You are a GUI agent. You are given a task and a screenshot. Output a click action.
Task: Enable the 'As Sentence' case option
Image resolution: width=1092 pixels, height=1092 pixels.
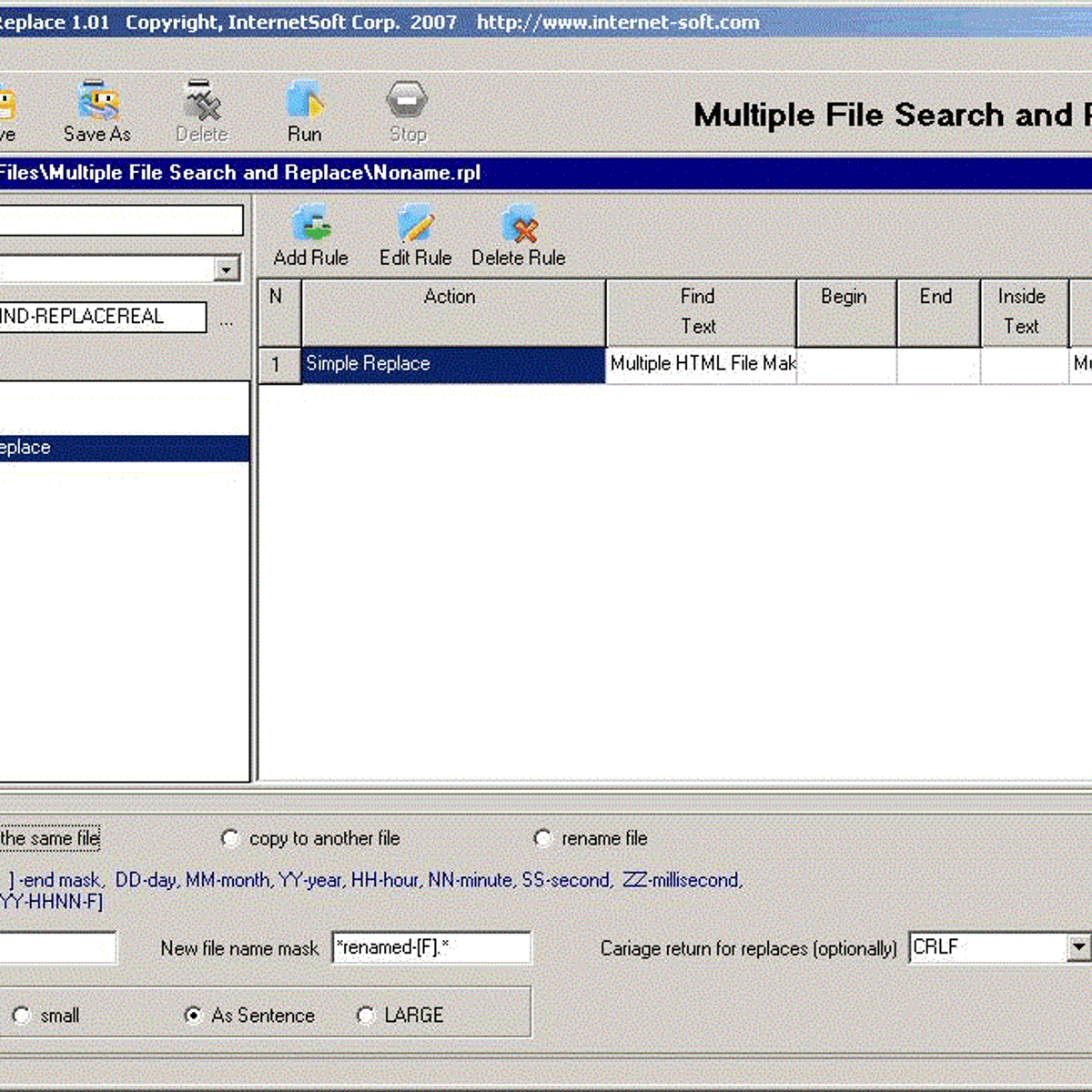point(194,1014)
